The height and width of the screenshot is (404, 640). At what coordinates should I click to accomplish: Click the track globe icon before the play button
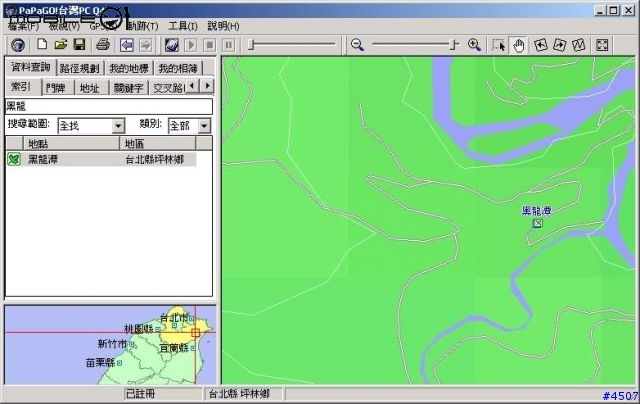pyautogui.click(x=171, y=45)
